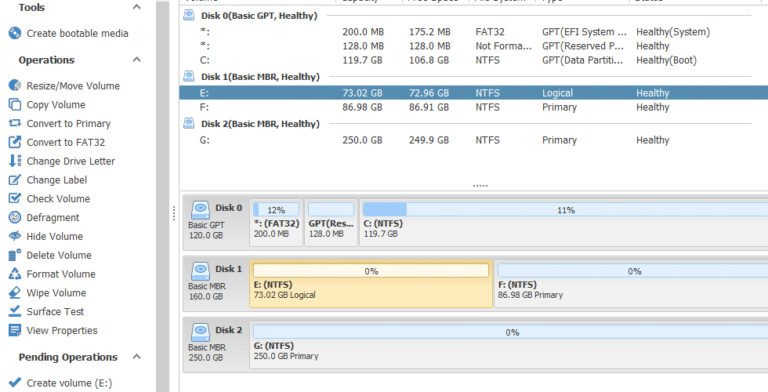The width and height of the screenshot is (768, 392).
Task: Choose Copy Volume operation
Action: point(56,104)
